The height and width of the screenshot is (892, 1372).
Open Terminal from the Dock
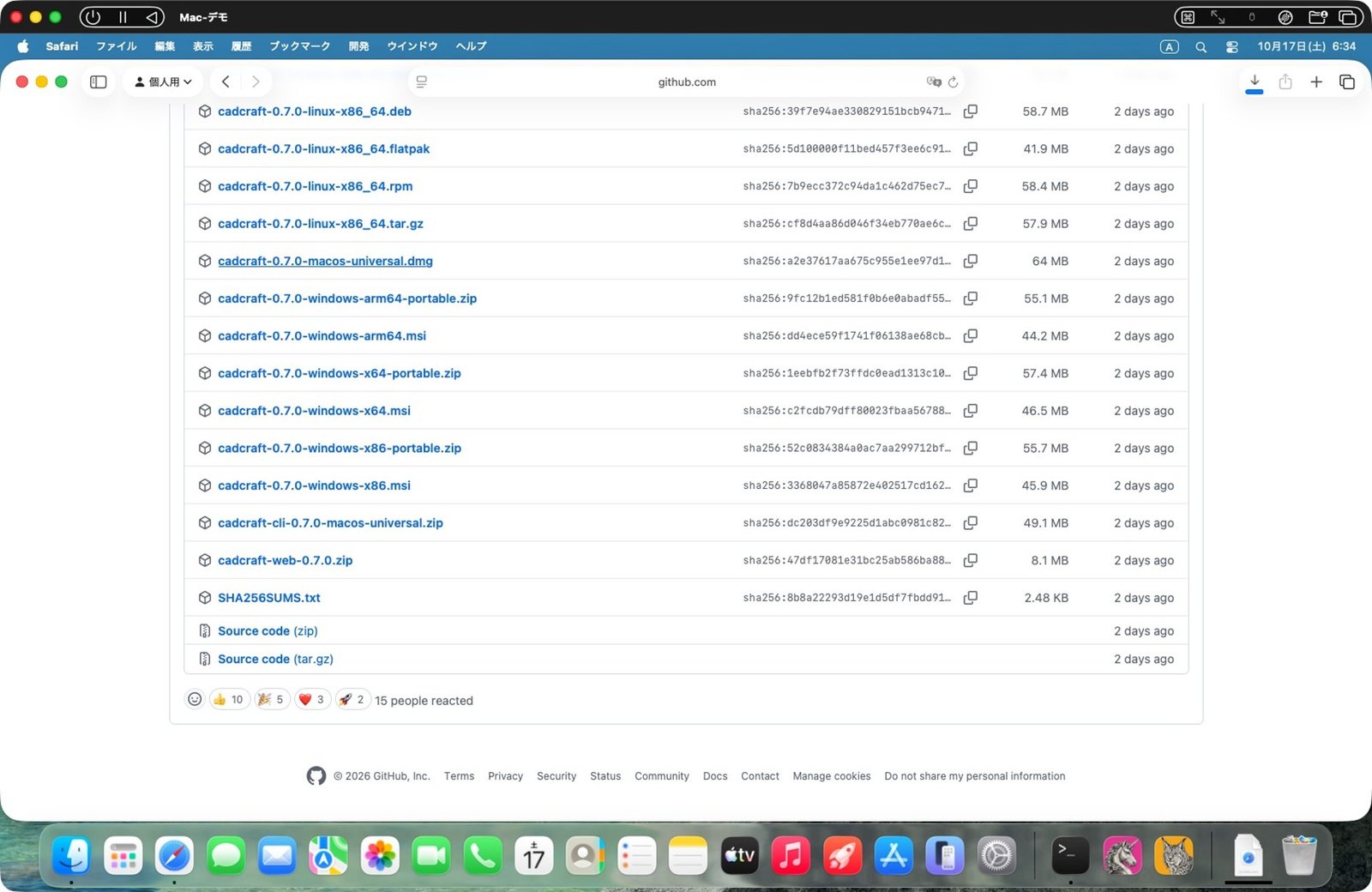(1069, 855)
